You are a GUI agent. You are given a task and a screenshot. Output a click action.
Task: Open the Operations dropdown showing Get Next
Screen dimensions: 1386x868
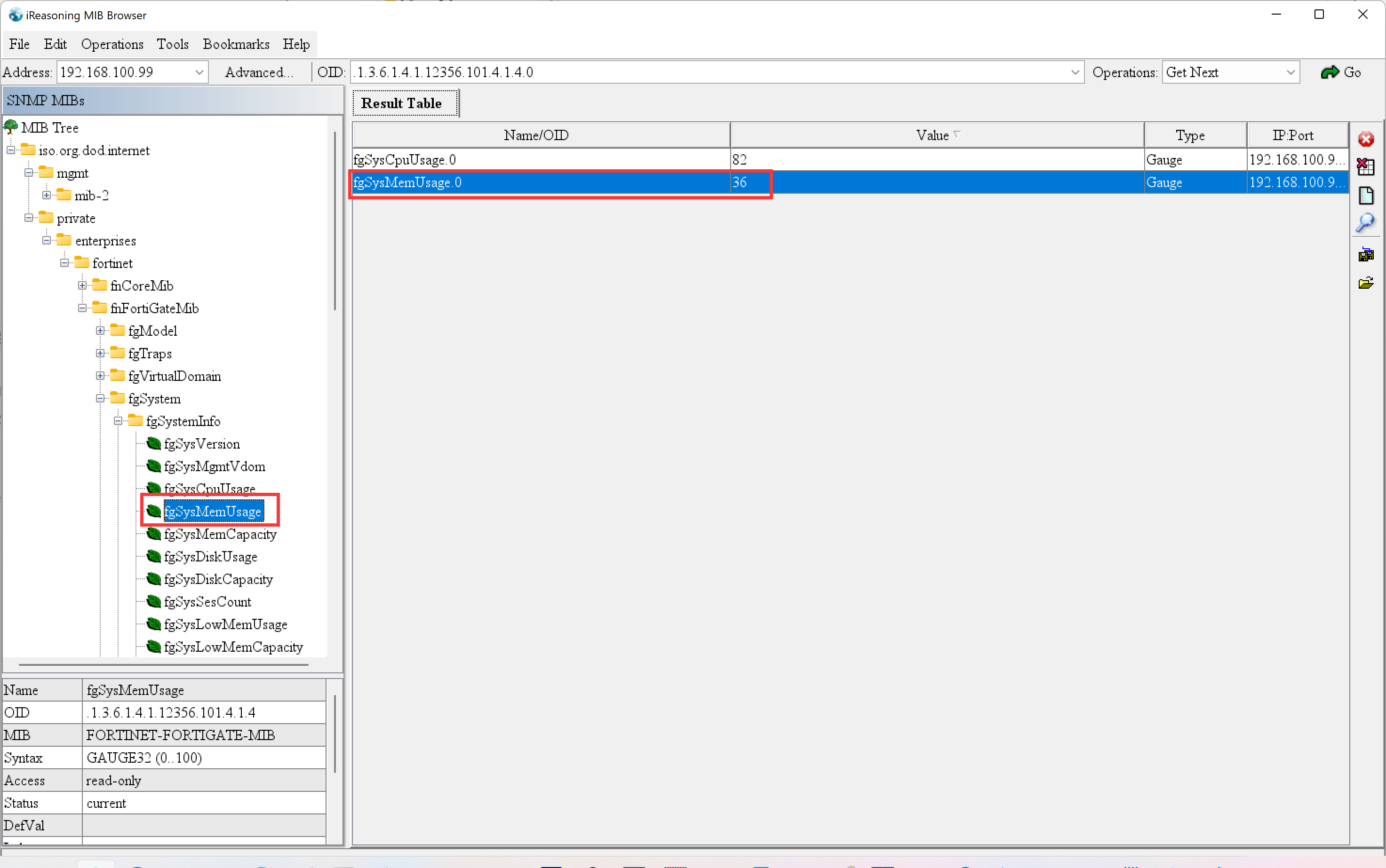tap(1290, 72)
